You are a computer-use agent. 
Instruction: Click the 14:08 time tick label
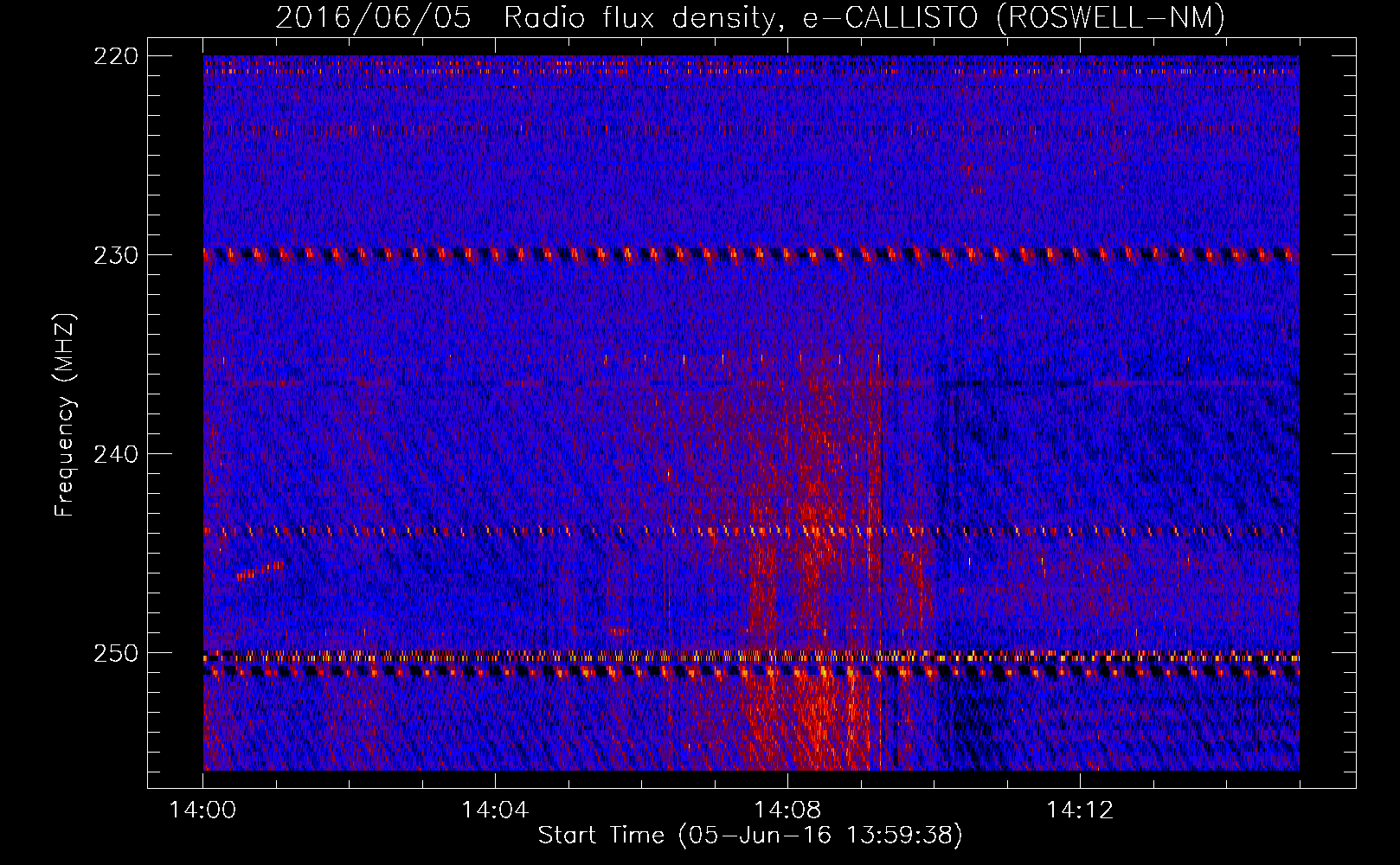787,811
